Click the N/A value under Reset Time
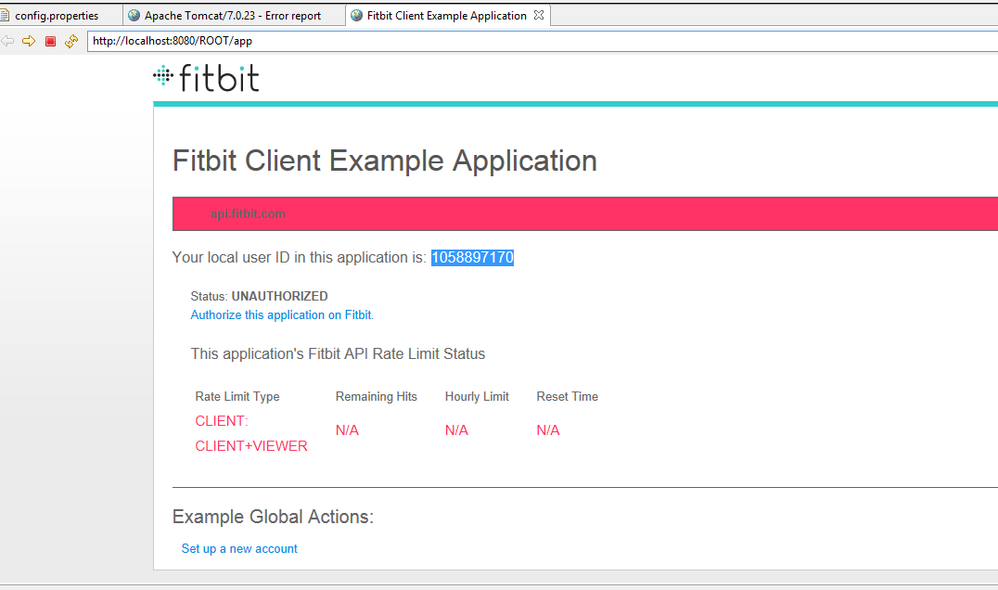This screenshot has height=590, width=998. pyautogui.click(x=548, y=430)
